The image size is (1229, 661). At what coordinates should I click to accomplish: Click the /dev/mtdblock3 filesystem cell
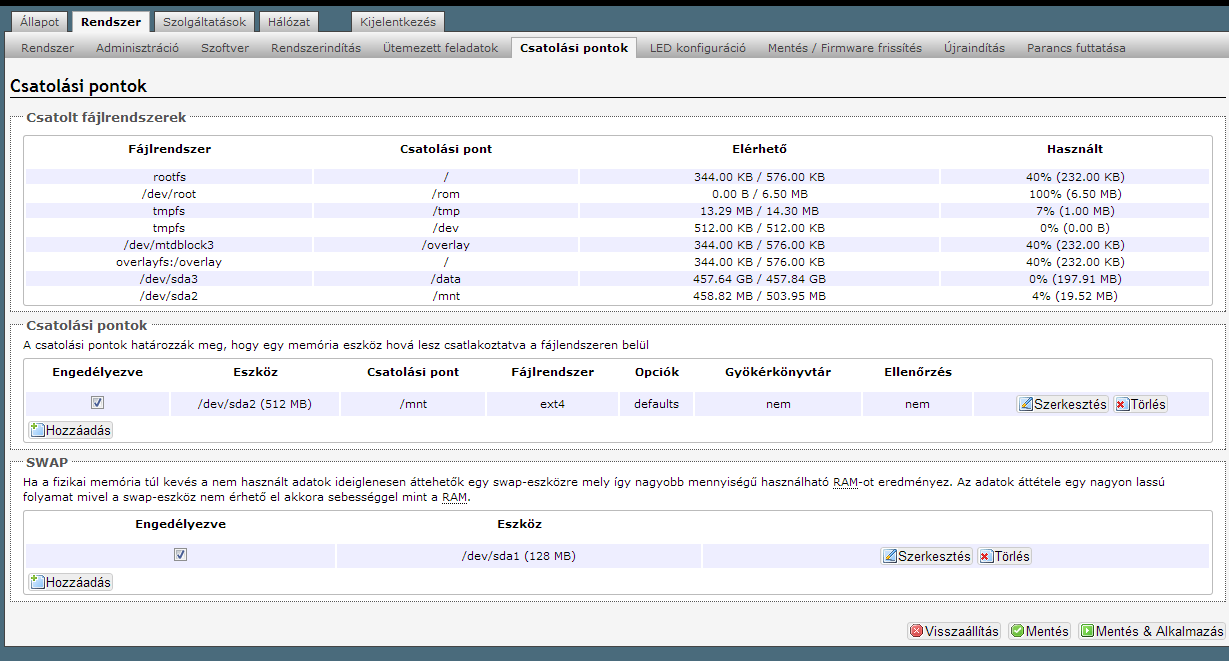[169, 245]
